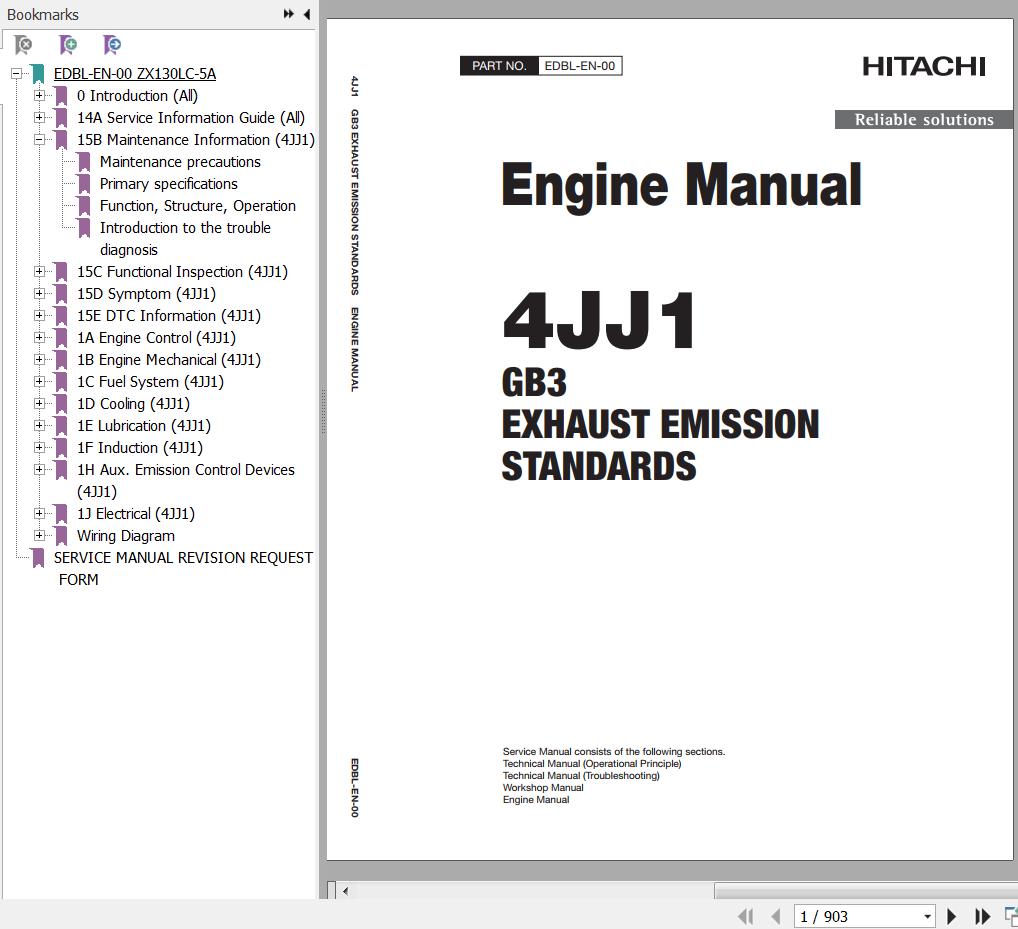The height and width of the screenshot is (929, 1018).
Task: Click the Reliable solutions banner text
Action: tap(924, 119)
